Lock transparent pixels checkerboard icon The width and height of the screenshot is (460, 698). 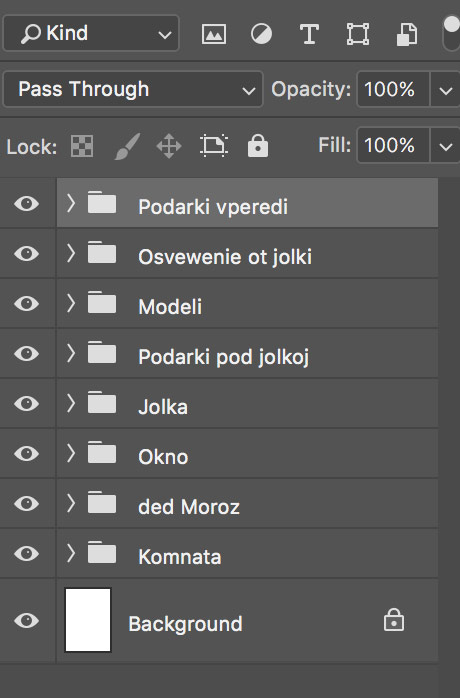click(82, 146)
